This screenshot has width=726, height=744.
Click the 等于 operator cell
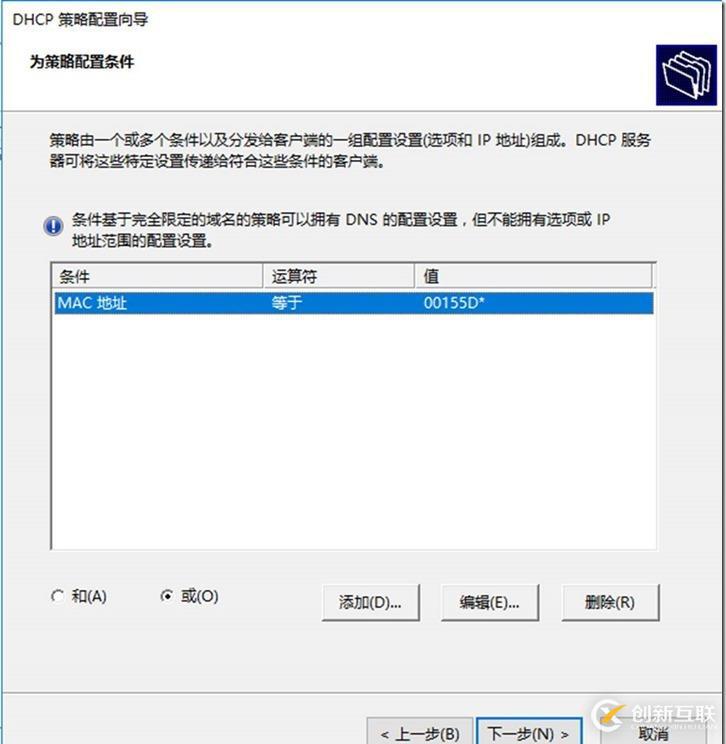(x=287, y=303)
